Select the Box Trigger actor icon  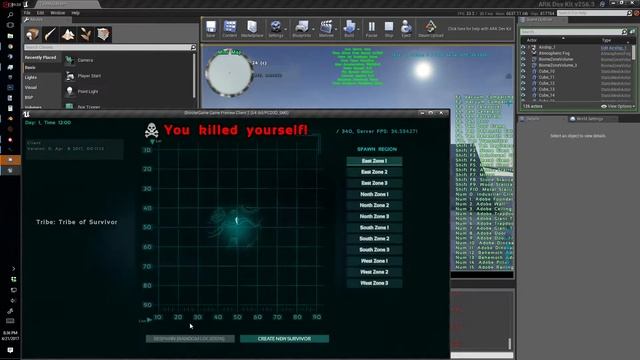70,107
